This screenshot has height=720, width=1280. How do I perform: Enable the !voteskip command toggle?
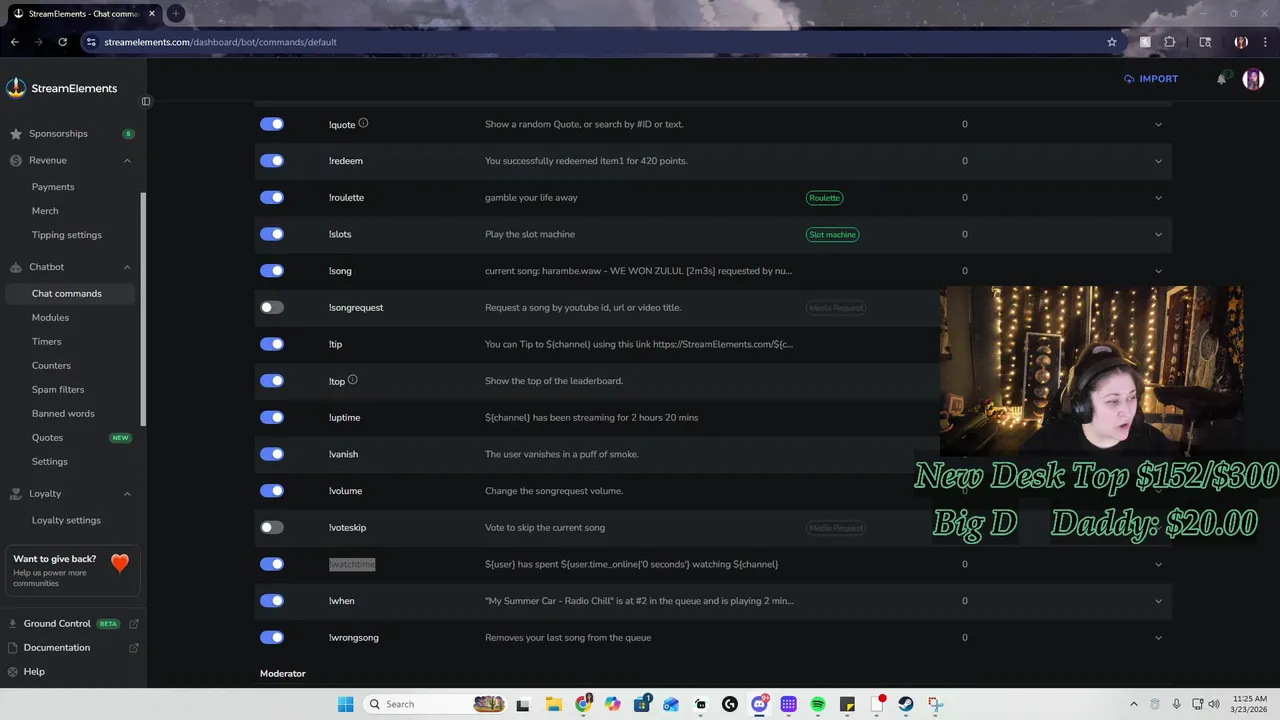pyautogui.click(x=272, y=527)
